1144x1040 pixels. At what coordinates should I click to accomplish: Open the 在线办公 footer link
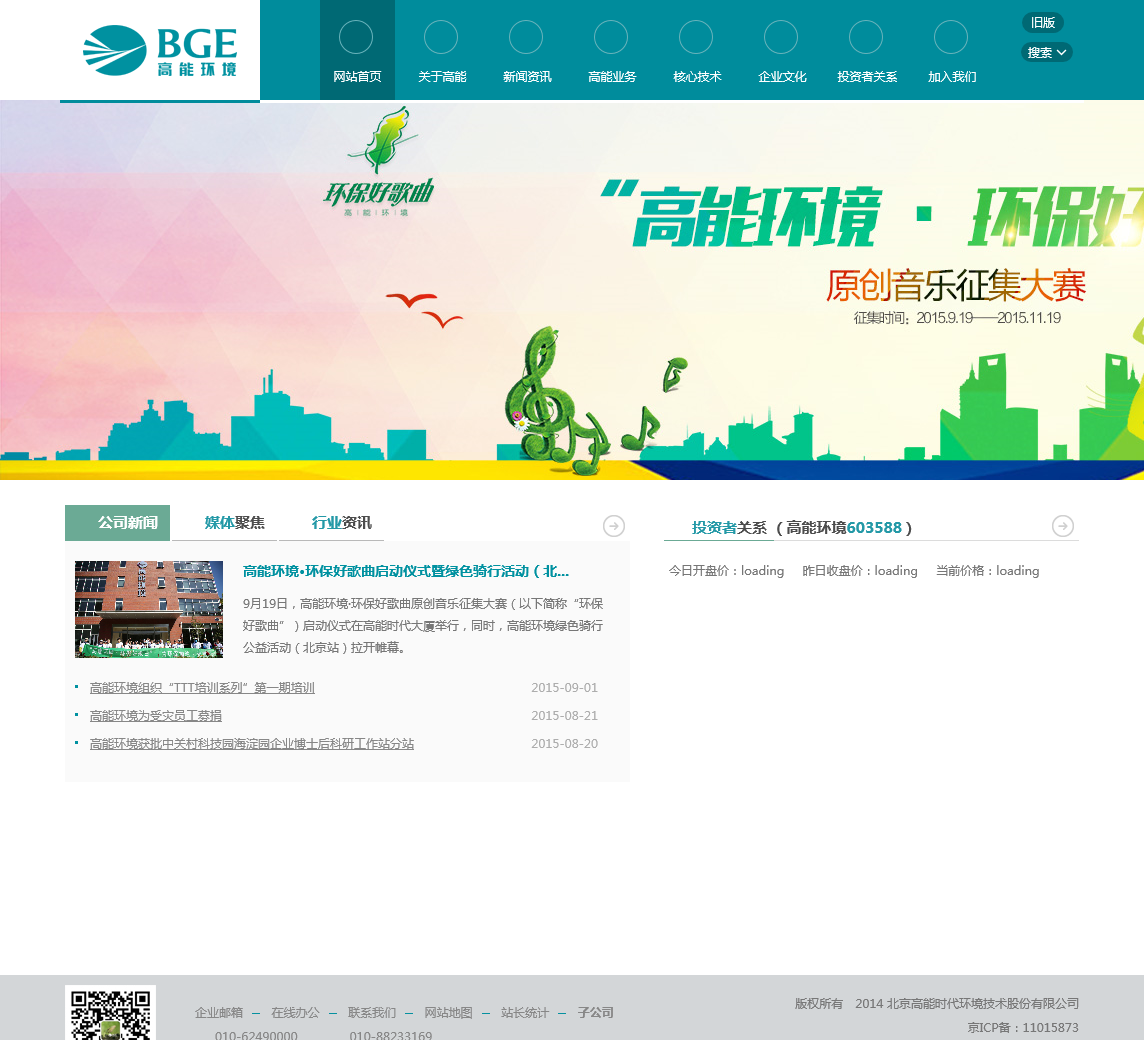click(295, 1012)
